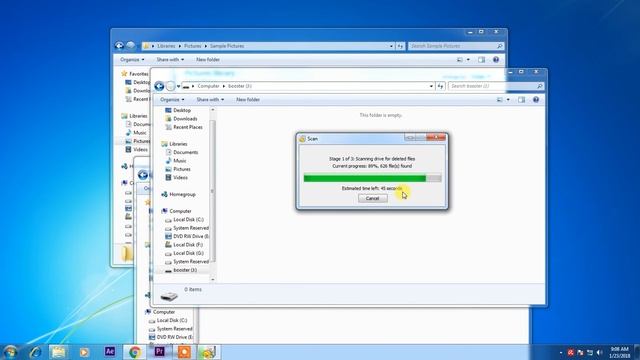The height and width of the screenshot is (360, 640).
Task: Focus the Search booster (J:) box
Action: pos(496,86)
